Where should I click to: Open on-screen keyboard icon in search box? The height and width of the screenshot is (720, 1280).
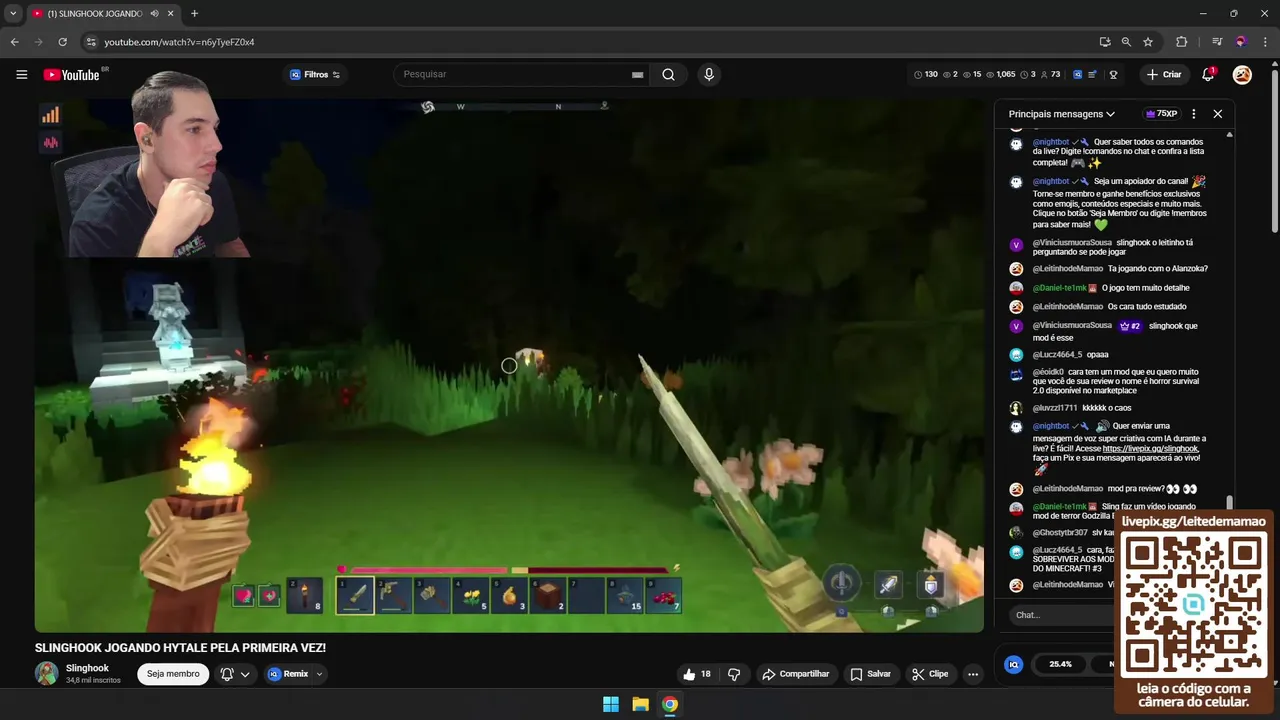[x=637, y=75]
